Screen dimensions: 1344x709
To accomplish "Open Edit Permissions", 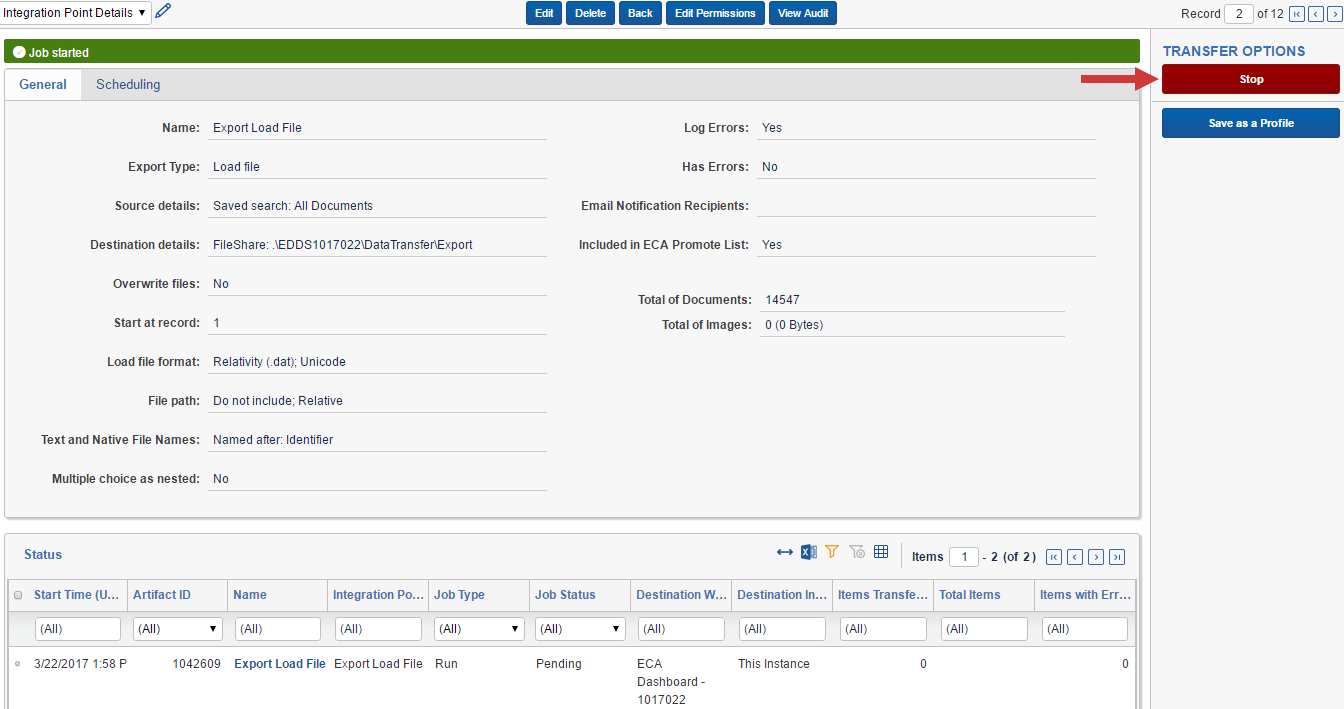I will [x=715, y=13].
